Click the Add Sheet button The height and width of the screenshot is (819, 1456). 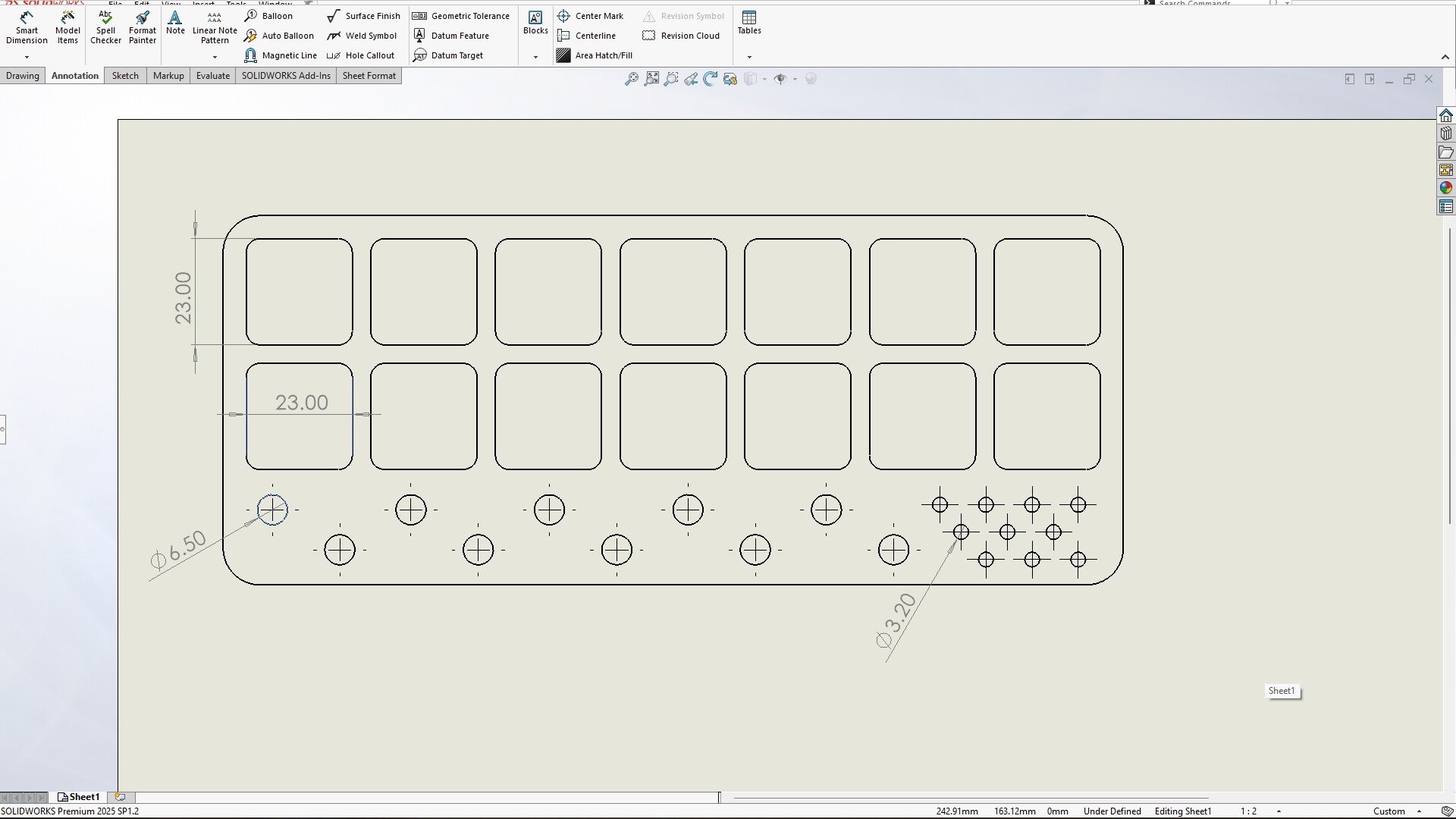[120, 797]
